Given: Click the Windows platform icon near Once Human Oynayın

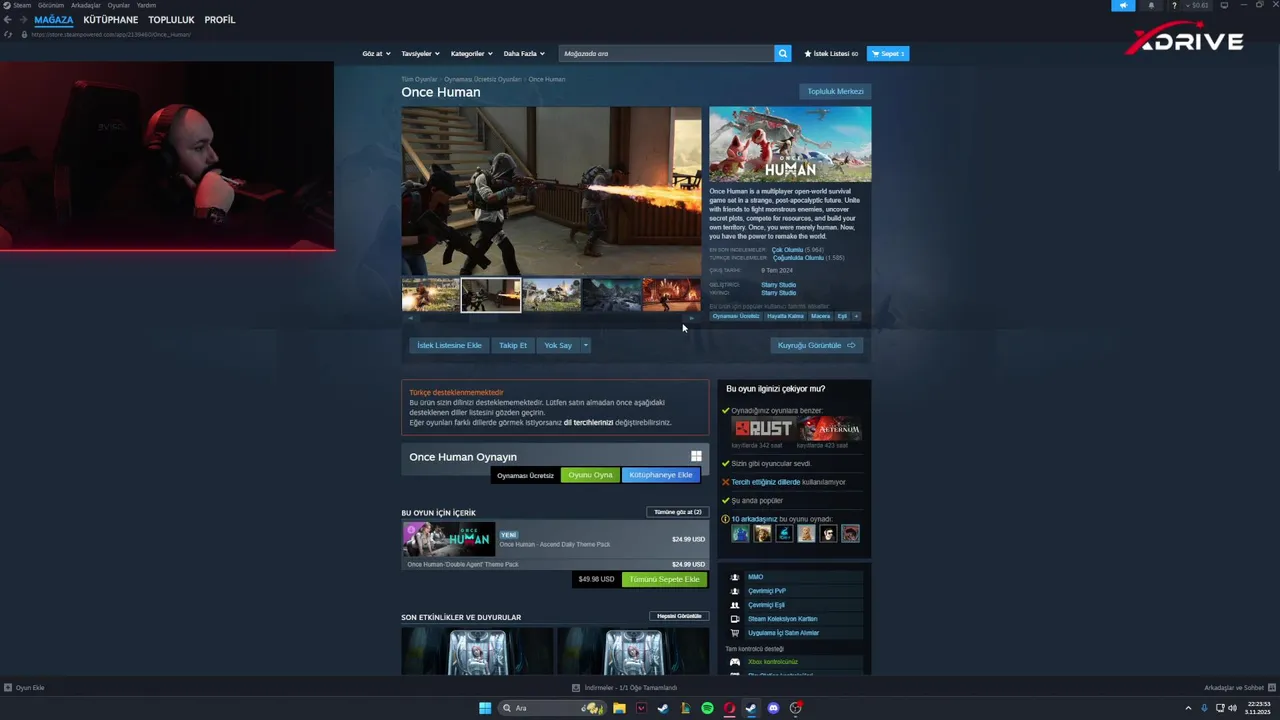Looking at the screenshot, I should coord(696,456).
